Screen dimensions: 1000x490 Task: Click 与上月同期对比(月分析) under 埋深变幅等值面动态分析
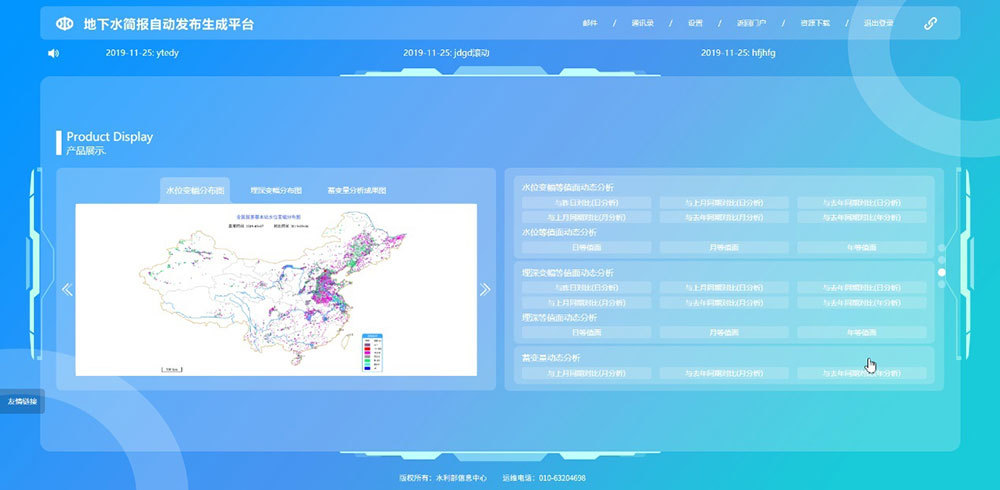pos(587,302)
